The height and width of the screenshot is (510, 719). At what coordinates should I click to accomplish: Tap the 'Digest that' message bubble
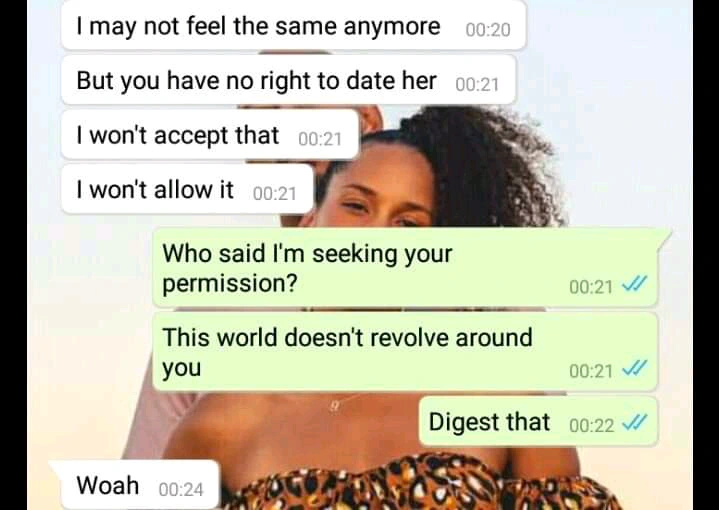pos(538,421)
